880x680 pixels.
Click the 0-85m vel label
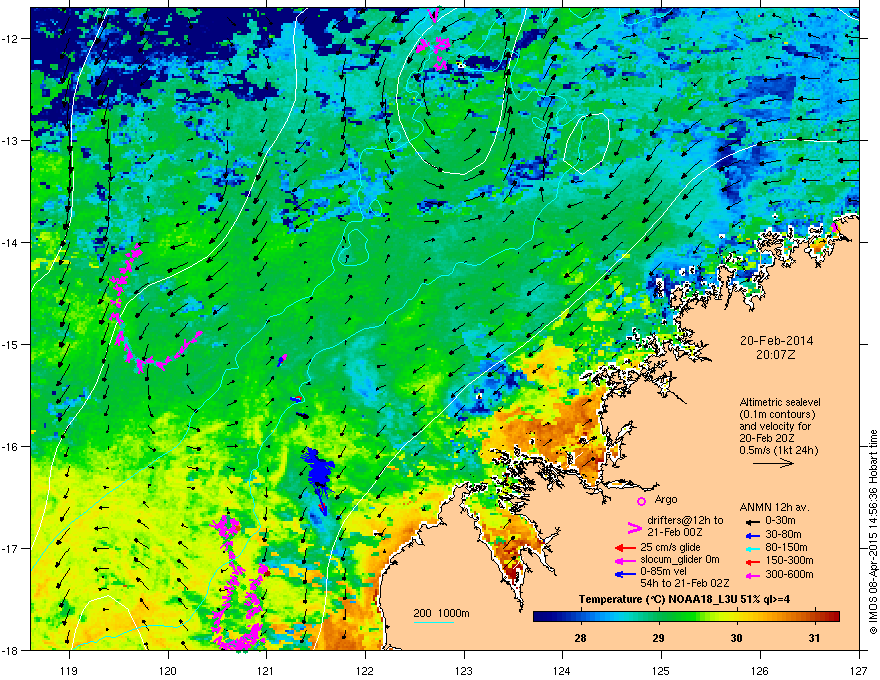(x=664, y=572)
